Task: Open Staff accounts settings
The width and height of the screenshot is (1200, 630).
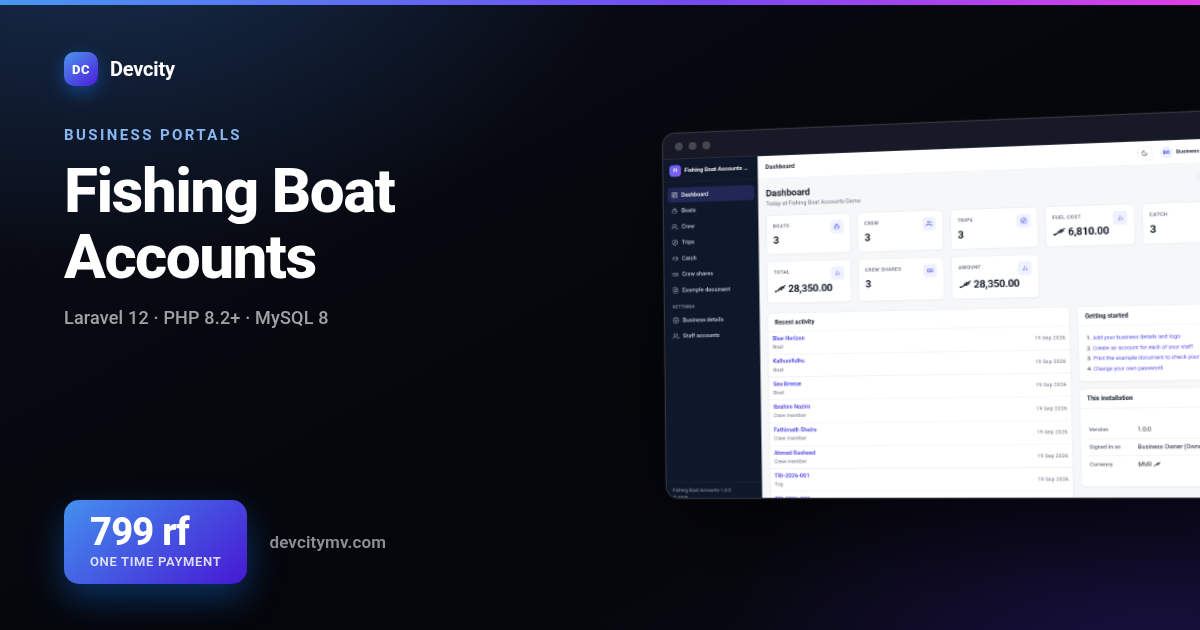Action: tap(711, 335)
